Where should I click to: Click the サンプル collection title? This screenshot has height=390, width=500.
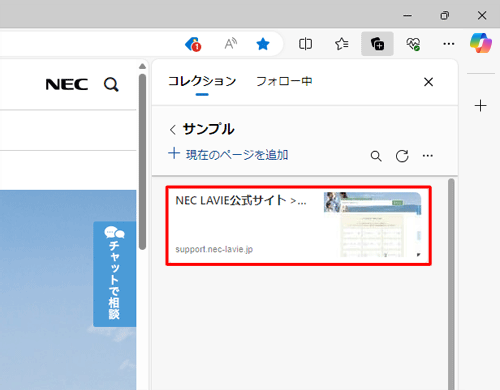209,129
